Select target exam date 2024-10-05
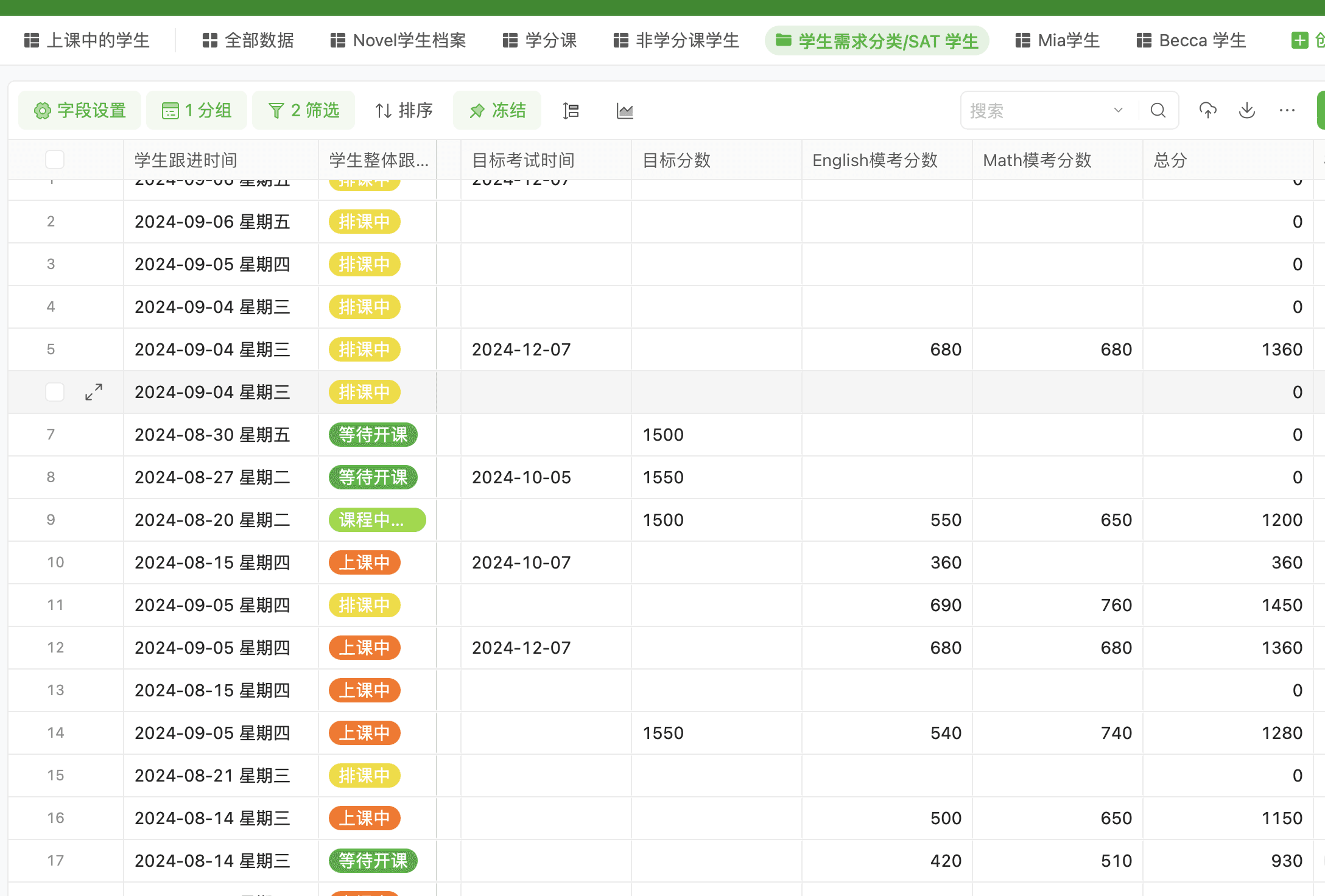The width and height of the screenshot is (1325, 896). [x=521, y=477]
